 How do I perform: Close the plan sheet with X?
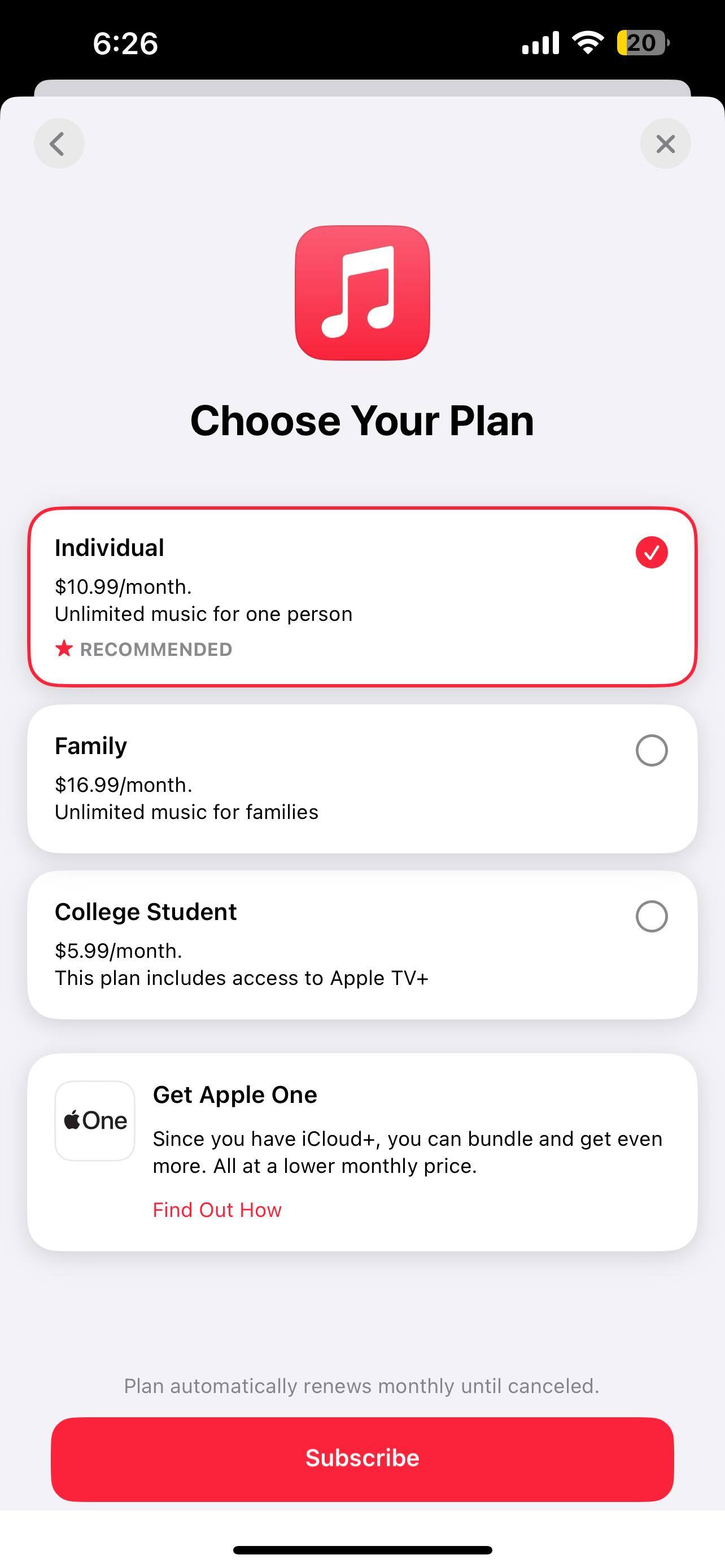pyautogui.click(x=665, y=144)
